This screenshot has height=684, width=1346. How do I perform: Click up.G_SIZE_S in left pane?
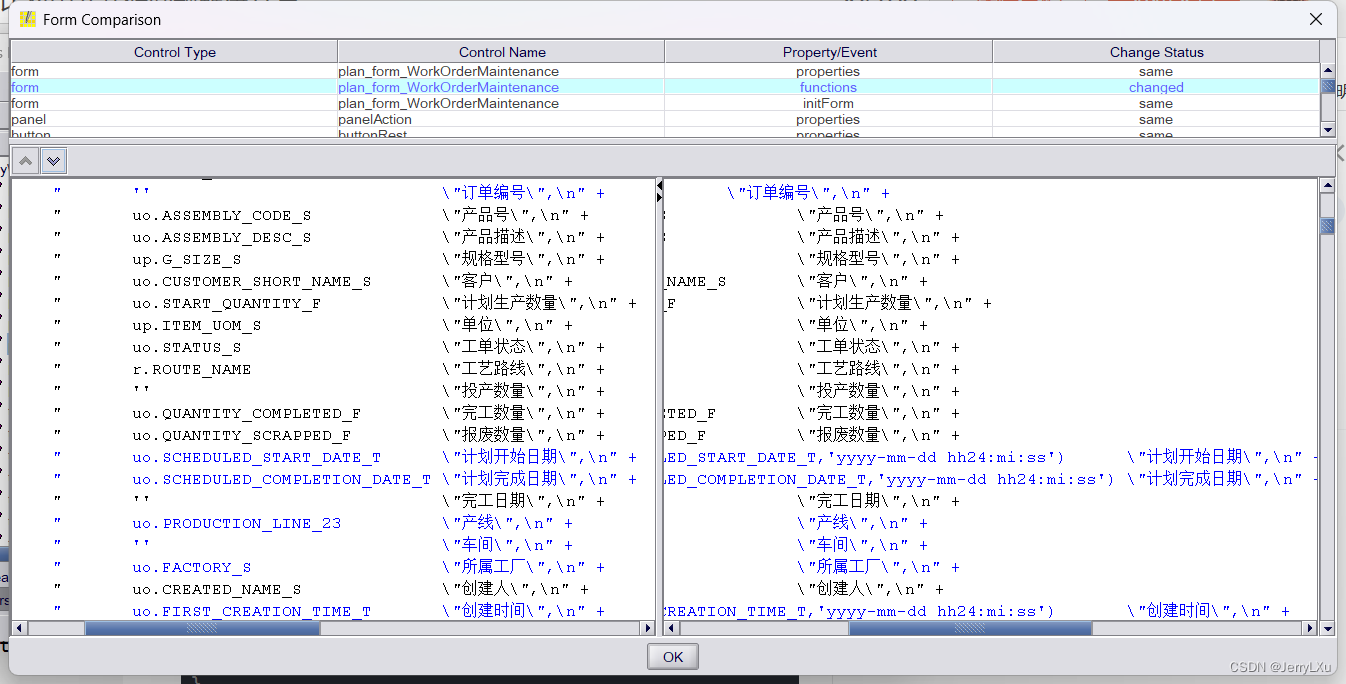point(187,260)
